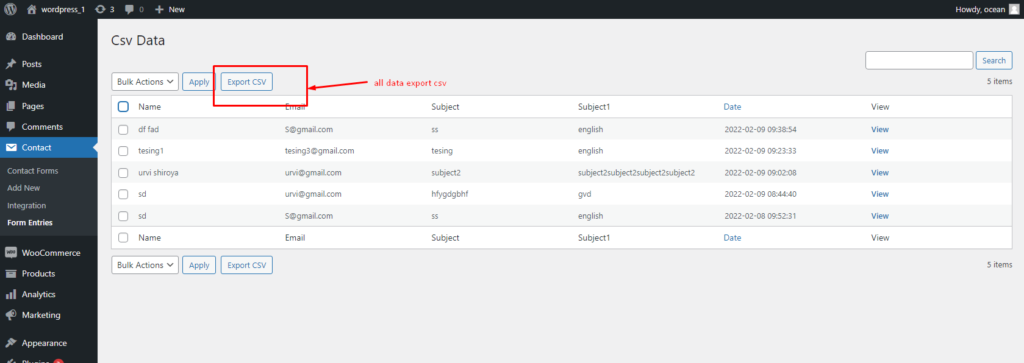Open the wordpress_1 site home icon
The height and width of the screenshot is (363, 1024).
(x=32, y=9)
